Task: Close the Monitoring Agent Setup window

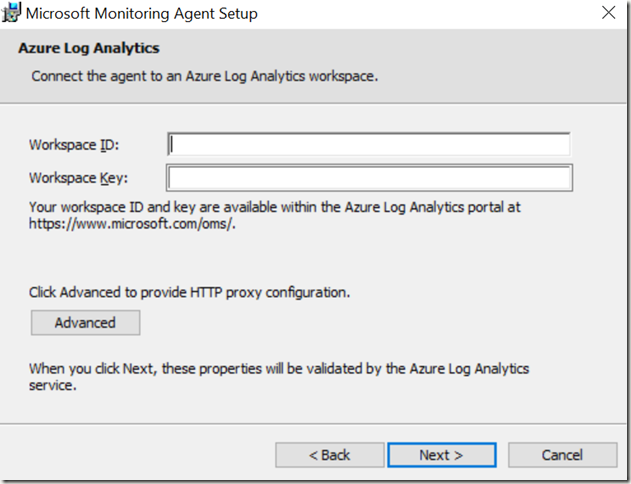Action: [608, 13]
